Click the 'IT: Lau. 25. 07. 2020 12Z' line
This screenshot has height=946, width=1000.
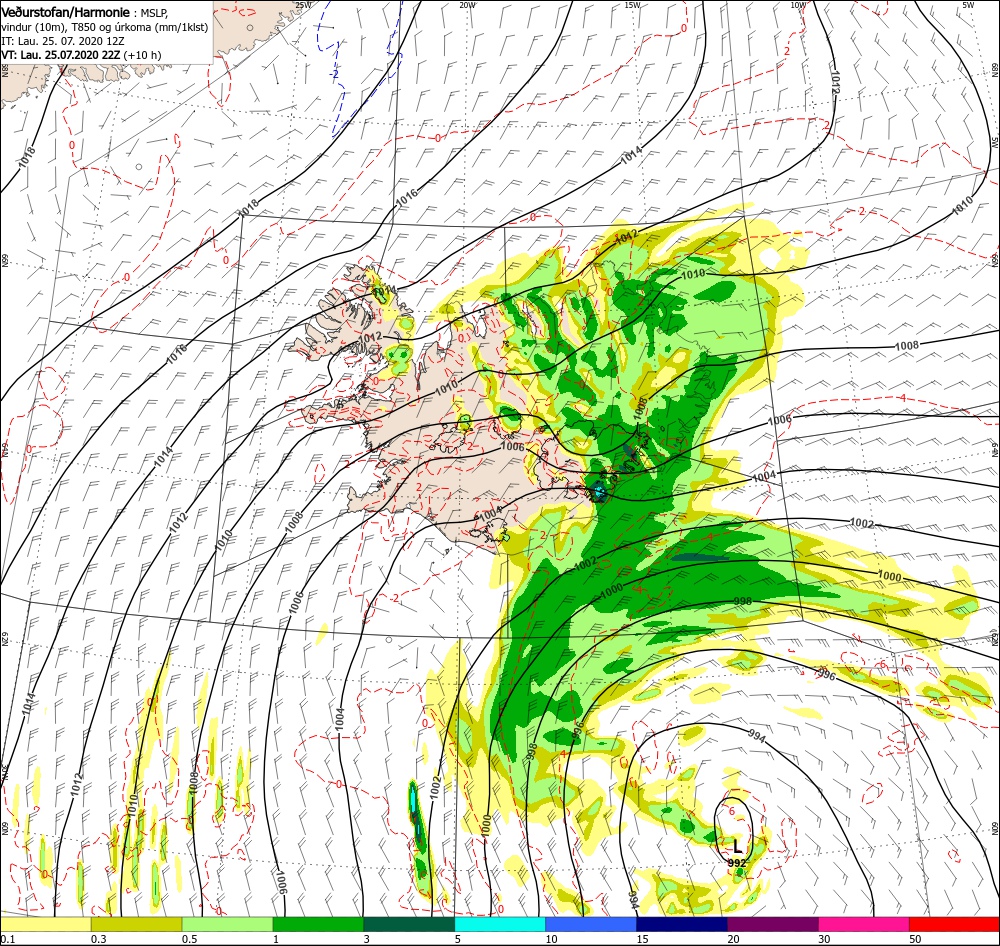[62, 41]
